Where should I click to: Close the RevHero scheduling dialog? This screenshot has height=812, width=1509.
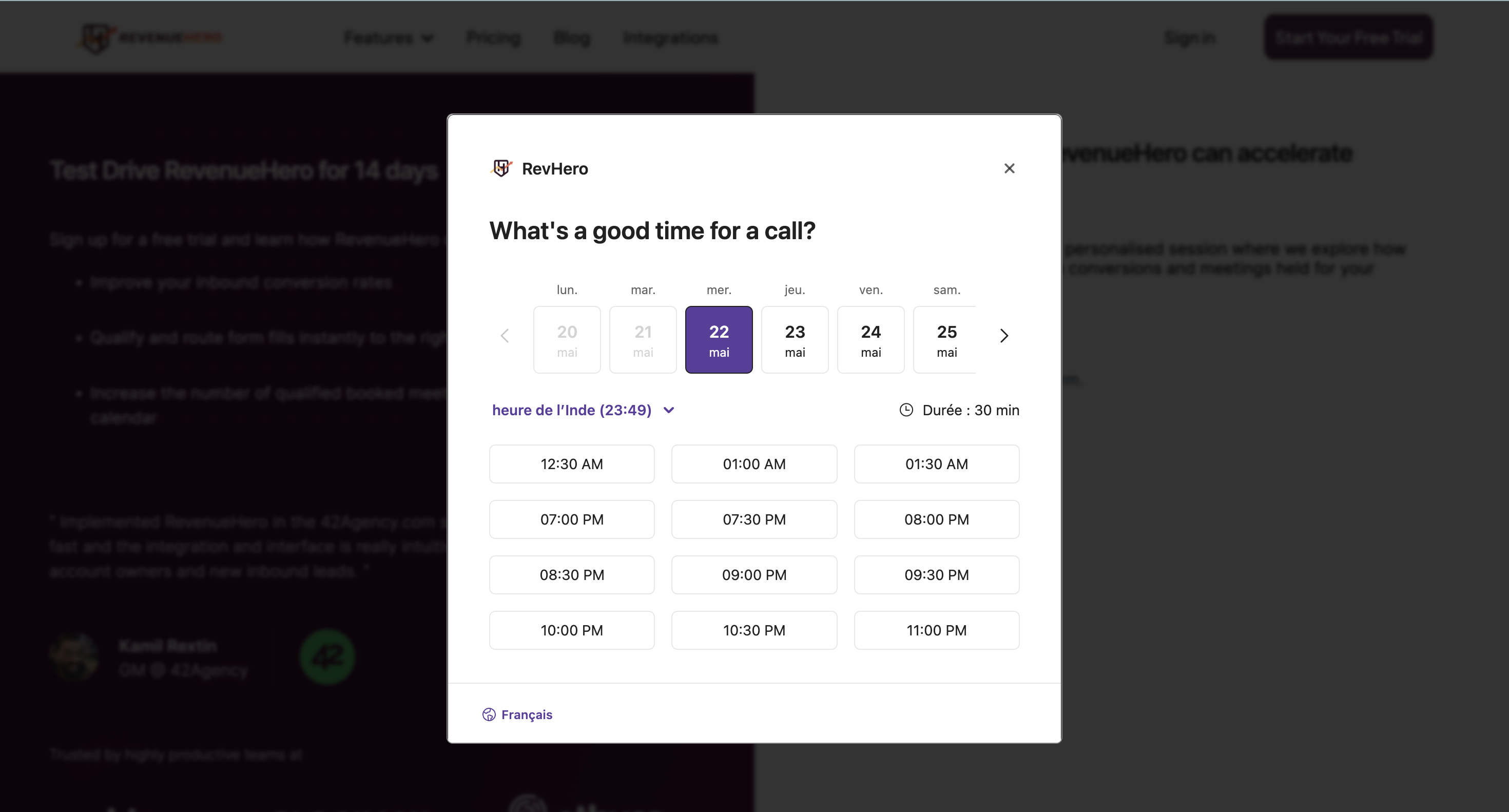(1009, 169)
